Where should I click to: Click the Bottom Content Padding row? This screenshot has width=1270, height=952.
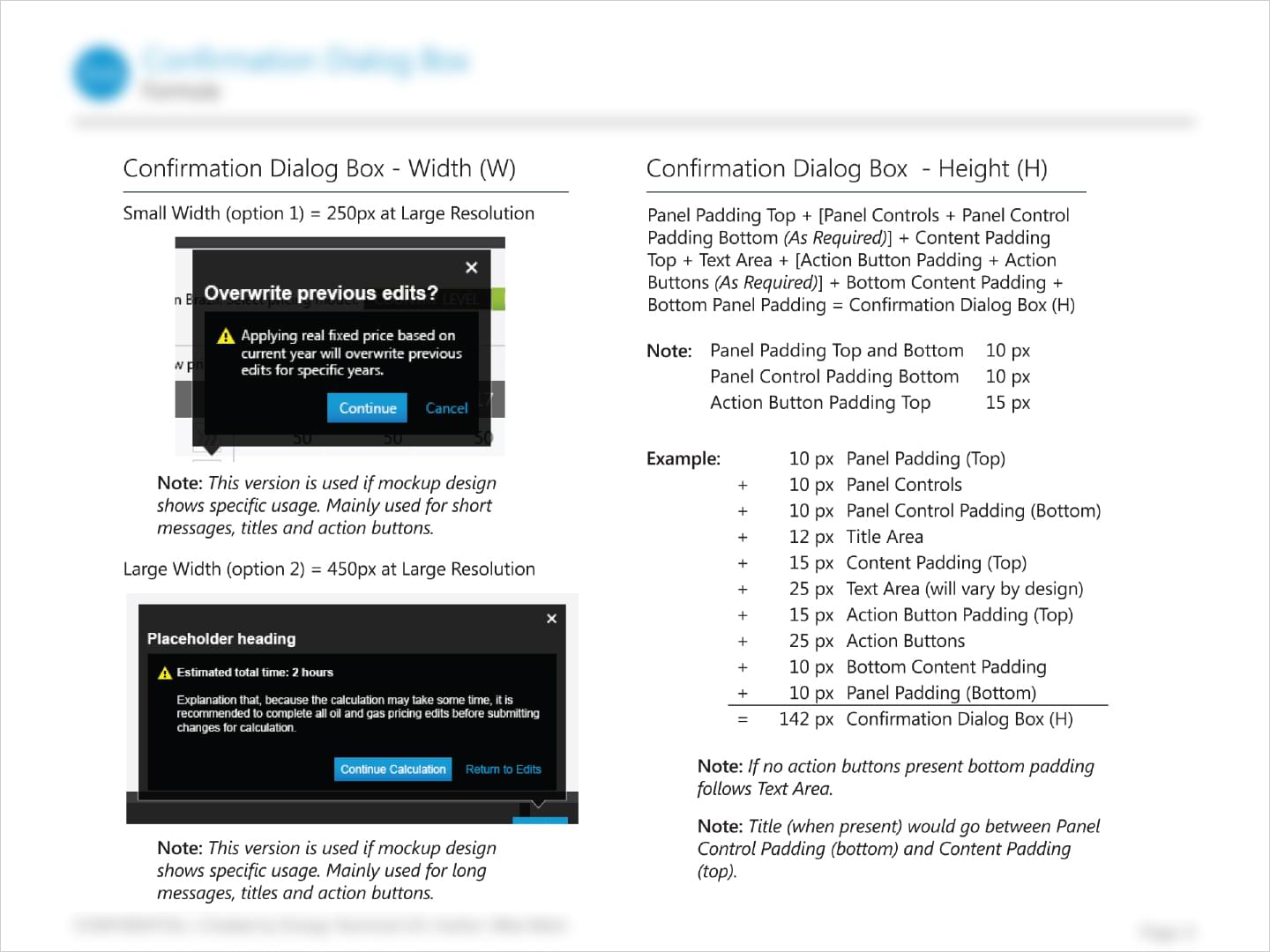pos(946,667)
